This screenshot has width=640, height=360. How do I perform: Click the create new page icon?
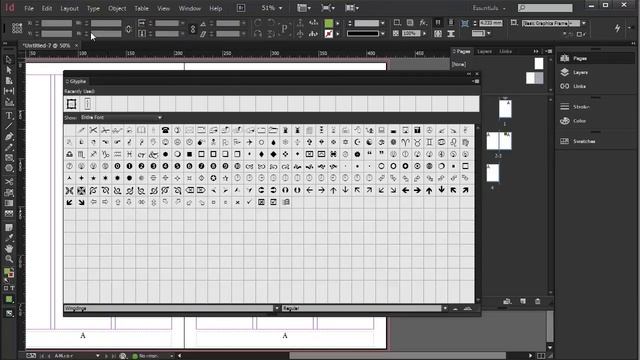pos(523,301)
